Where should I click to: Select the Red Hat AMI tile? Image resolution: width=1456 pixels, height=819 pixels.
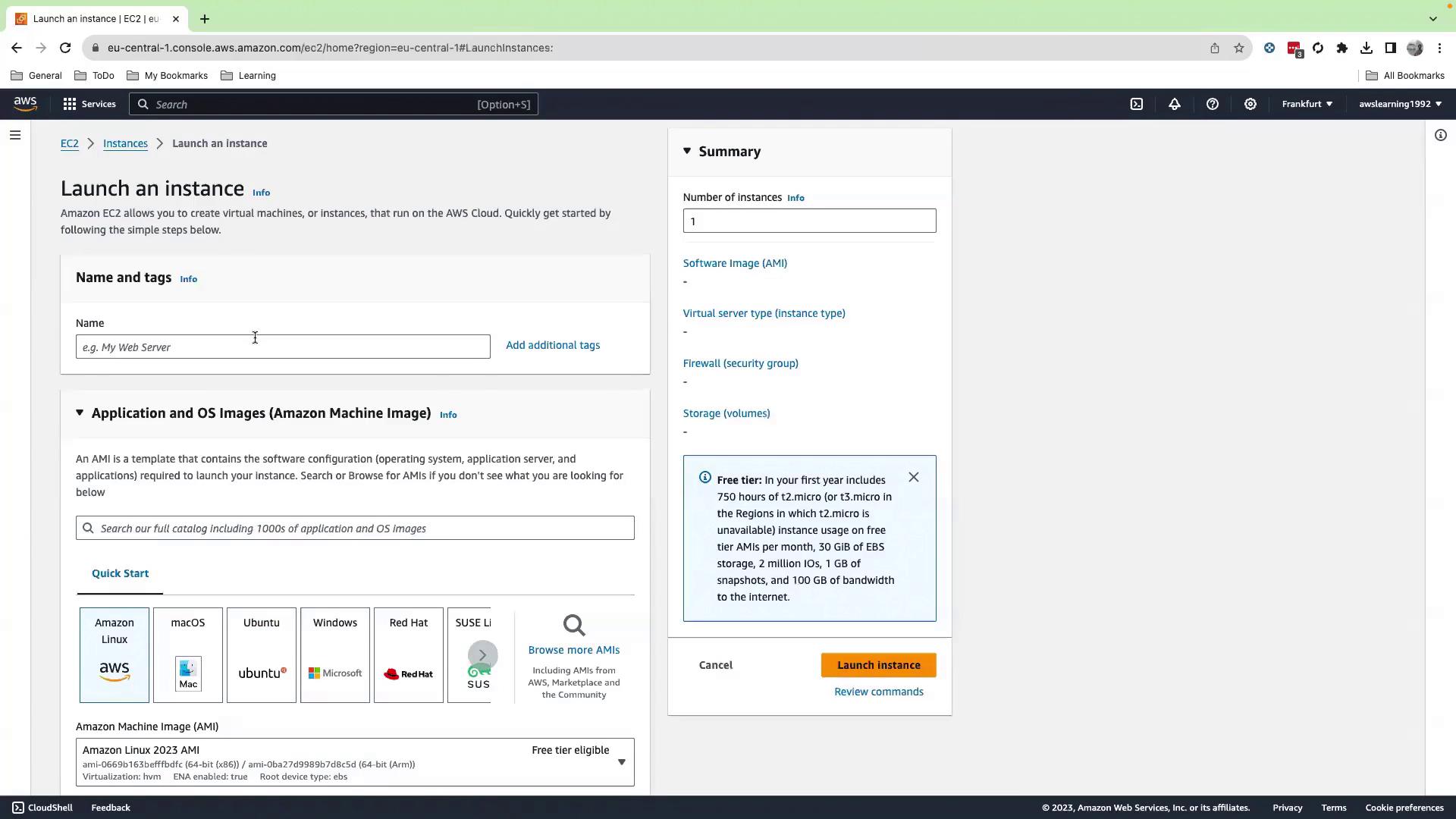(x=408, y=655)
